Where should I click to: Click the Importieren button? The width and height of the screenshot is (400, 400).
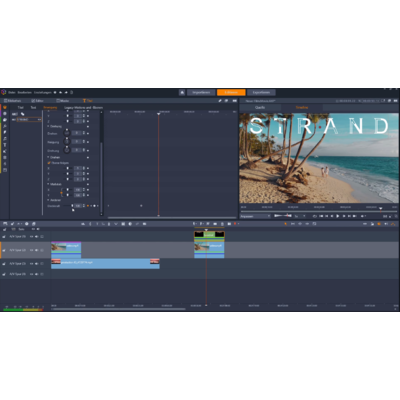click(201, 92)
